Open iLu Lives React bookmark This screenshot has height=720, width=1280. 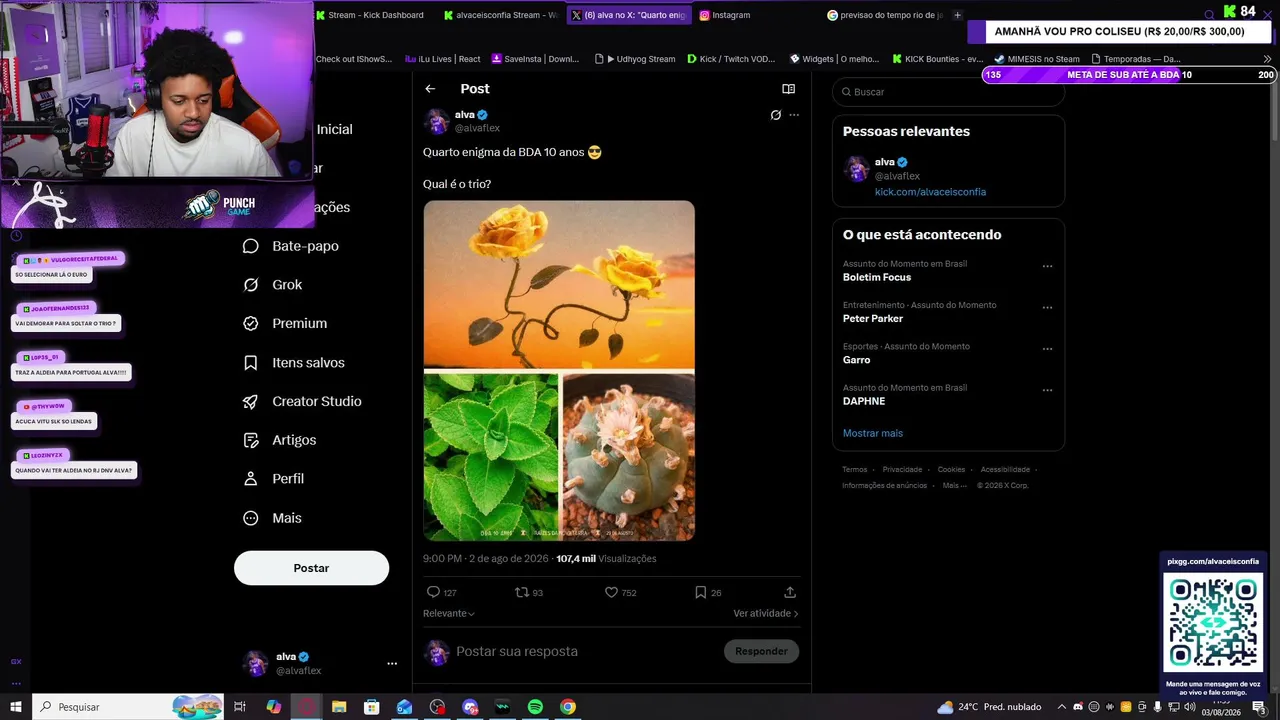(x=442, y=59)
